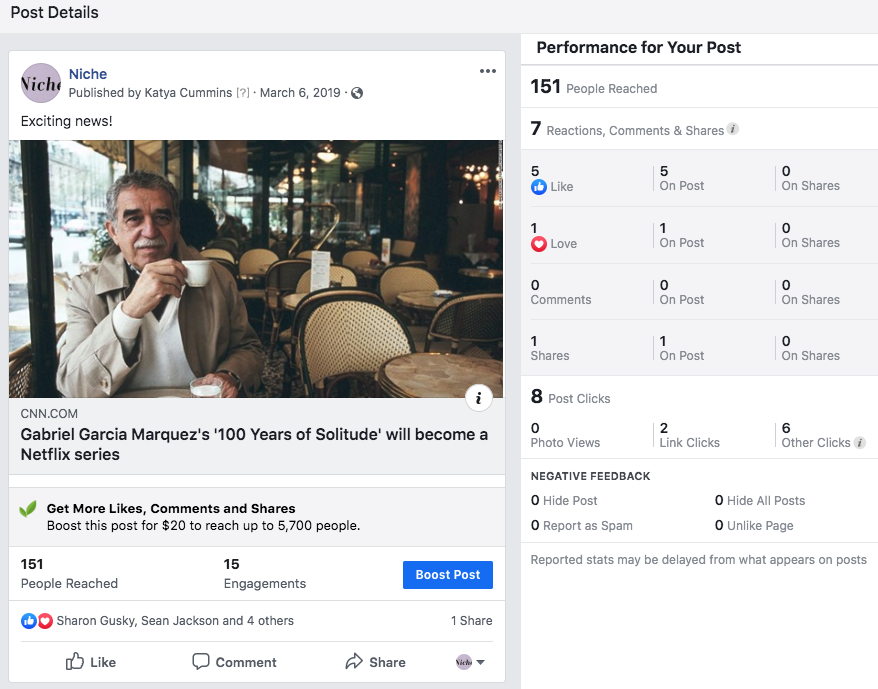Click the image info icon on the photo

(x=479, y=398)
